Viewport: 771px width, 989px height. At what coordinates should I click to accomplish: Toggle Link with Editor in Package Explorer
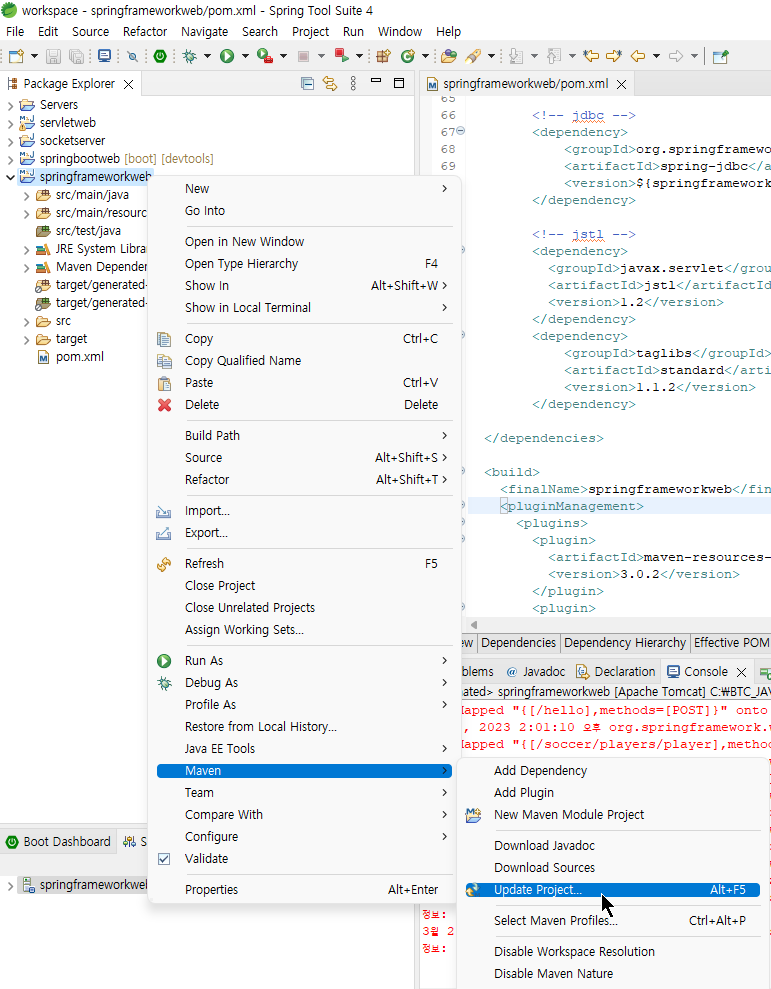click(x=330, y=83)
